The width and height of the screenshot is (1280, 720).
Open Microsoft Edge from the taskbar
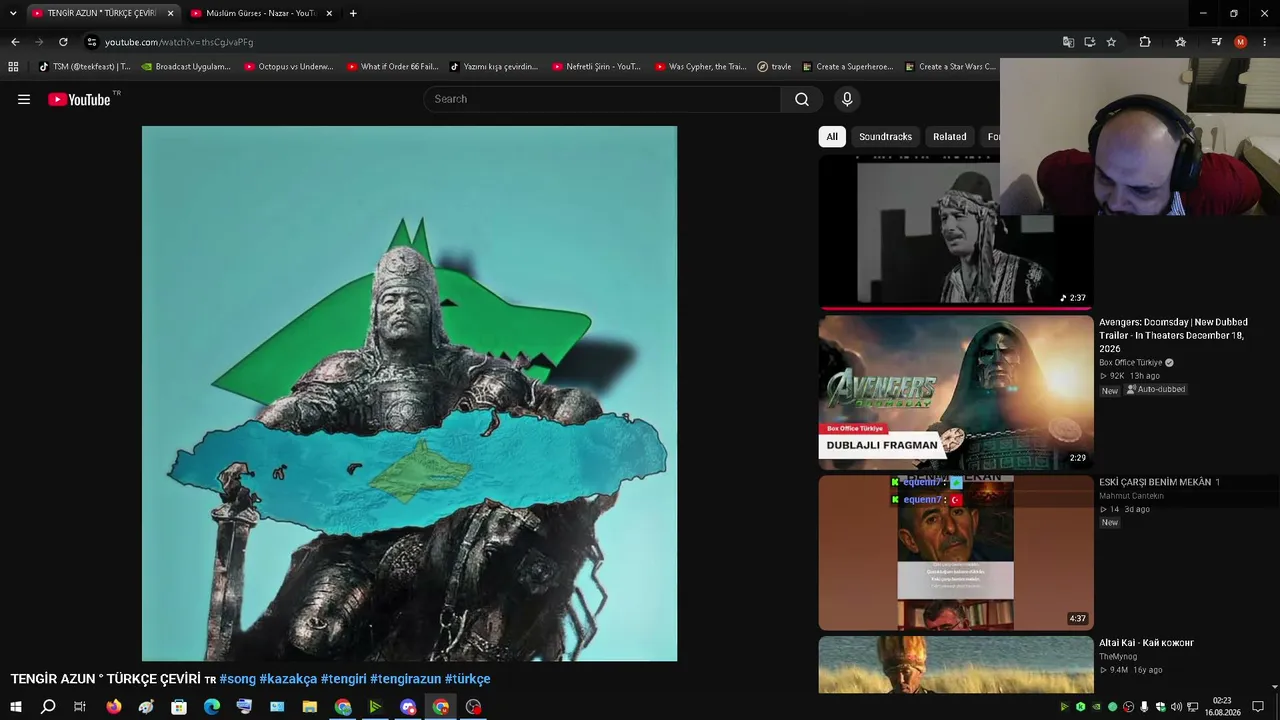pyautogui.click(x=212, y=707)
